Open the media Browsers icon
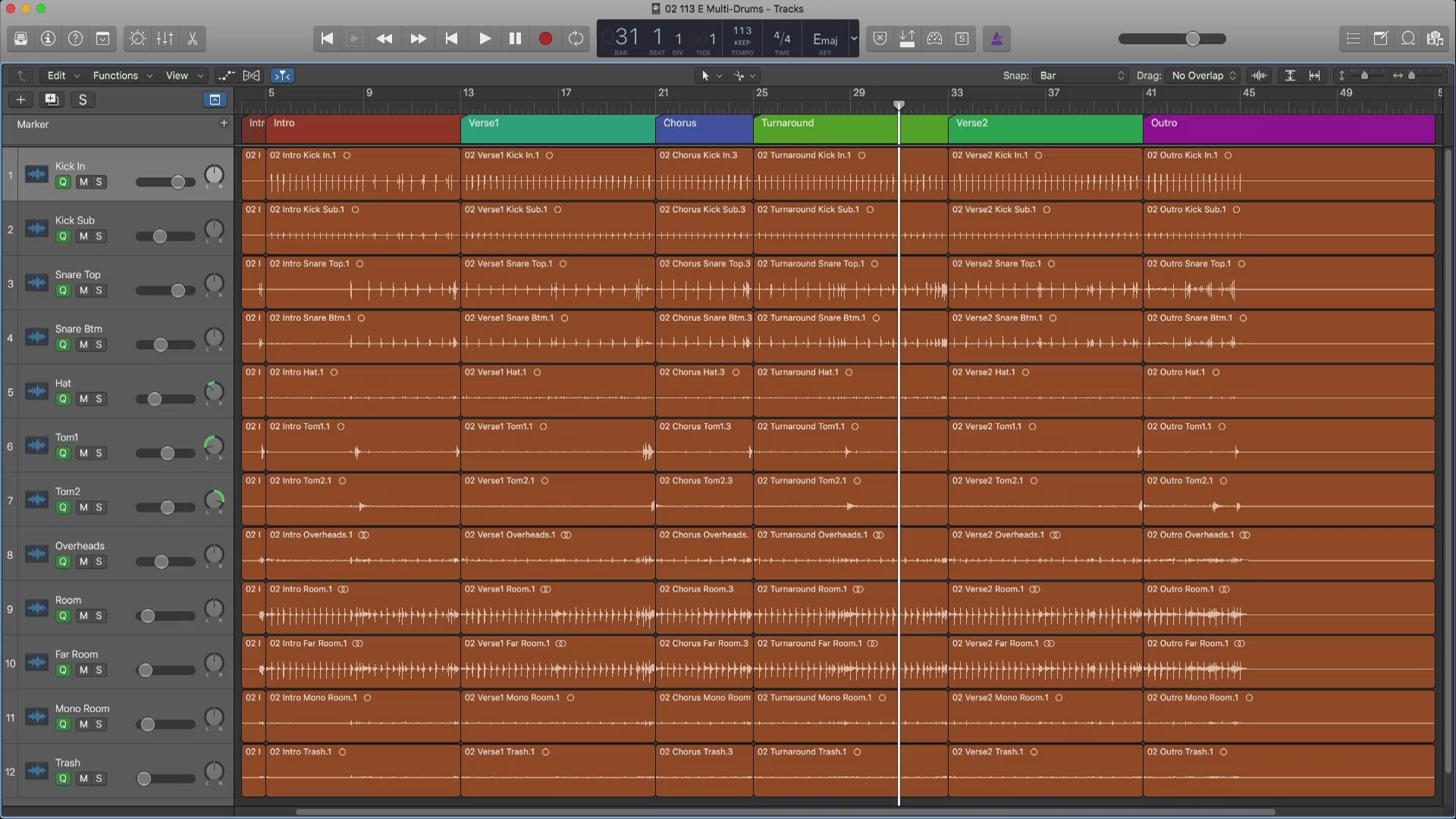The image size is (1456, 819). tap(1435, 39)
